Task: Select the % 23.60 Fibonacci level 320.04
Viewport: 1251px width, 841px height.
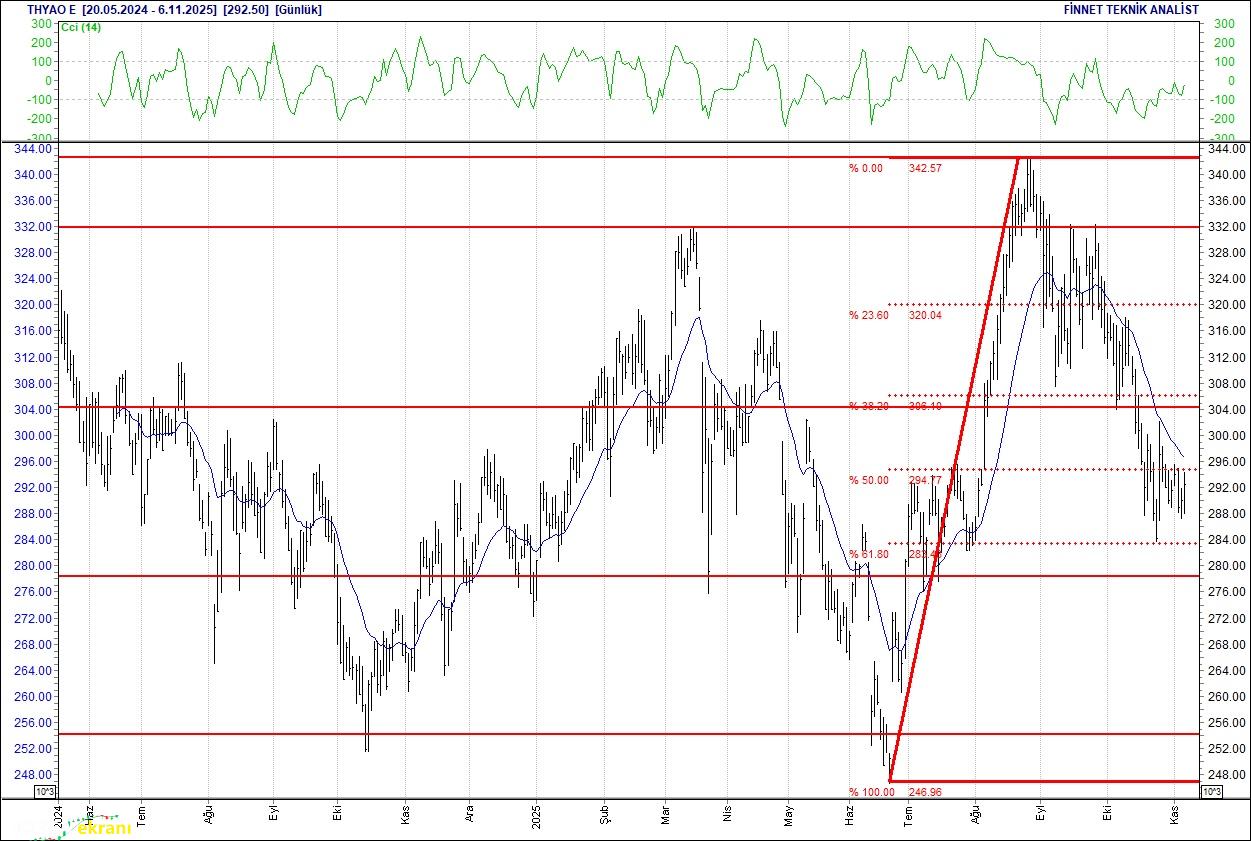Action: coord(895,315)
